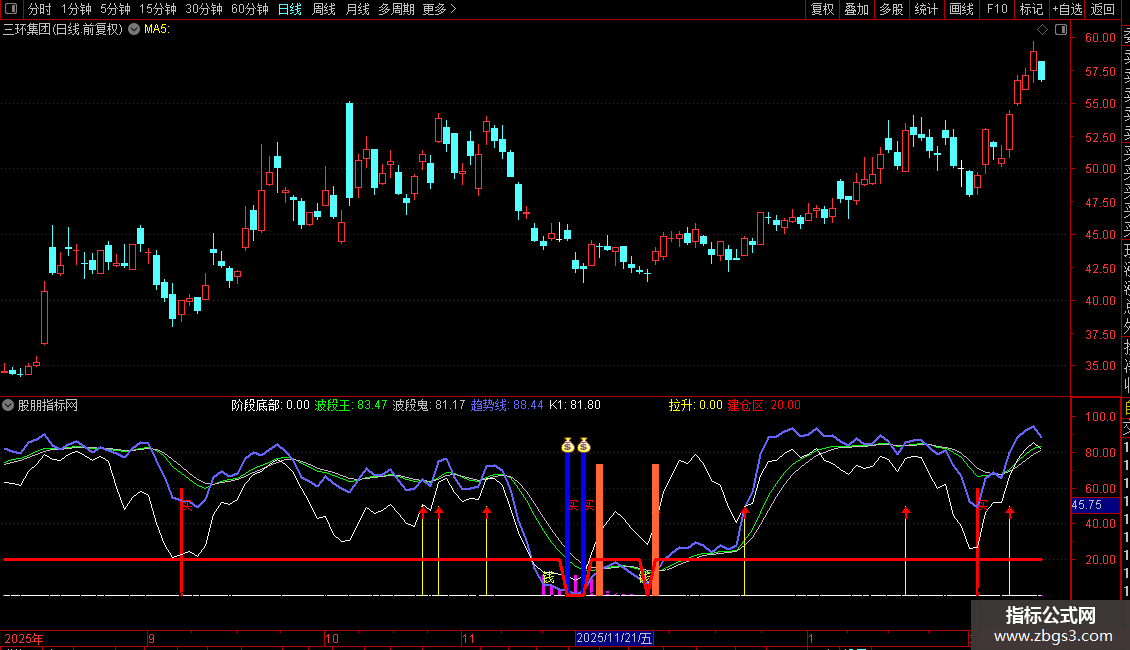
Task: Open the 统计 statistics tool
Action: (926, 9)
